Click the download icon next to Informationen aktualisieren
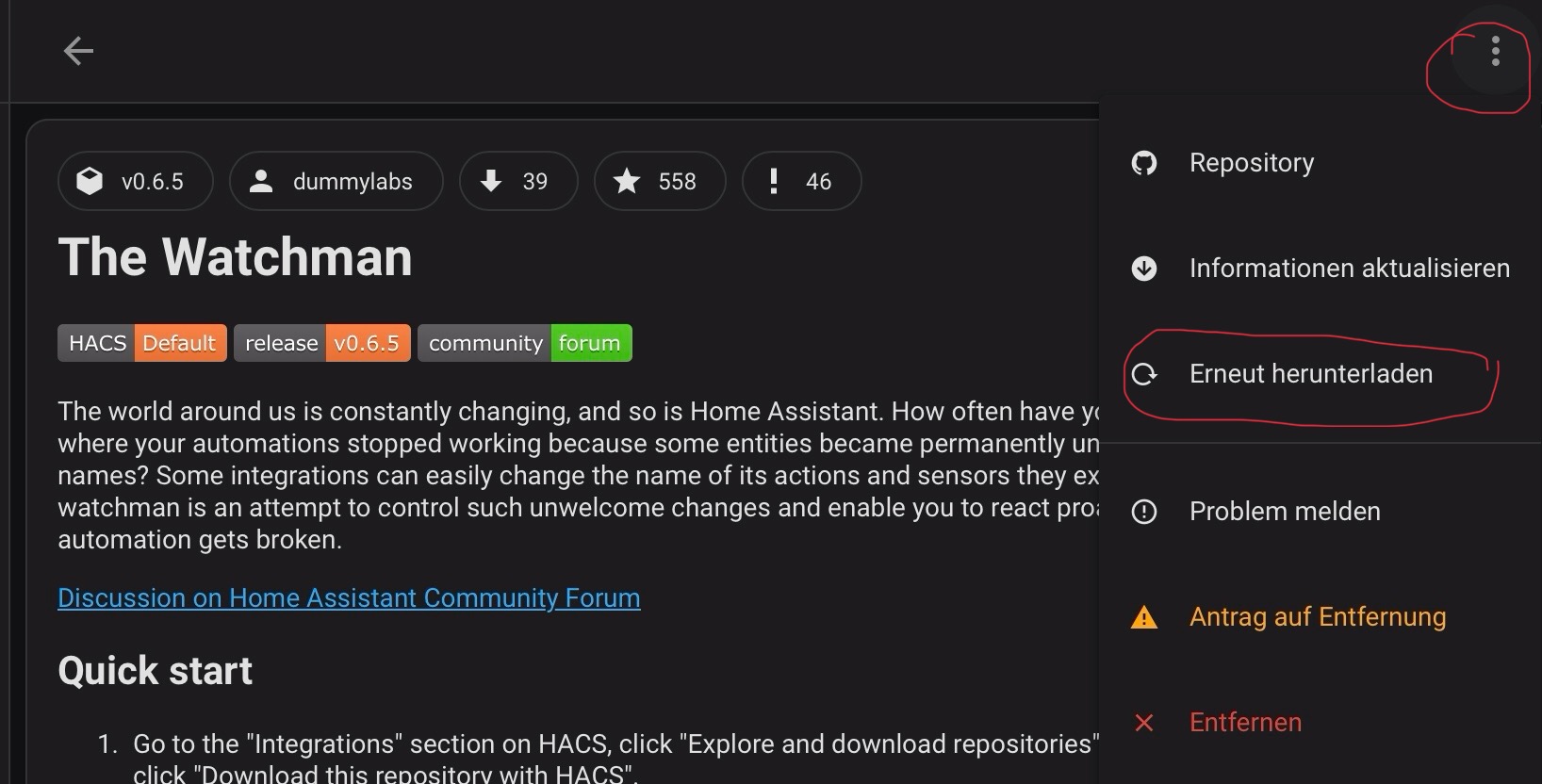Viewport: 1542px width, 784px height. [x=1143, y=269]
